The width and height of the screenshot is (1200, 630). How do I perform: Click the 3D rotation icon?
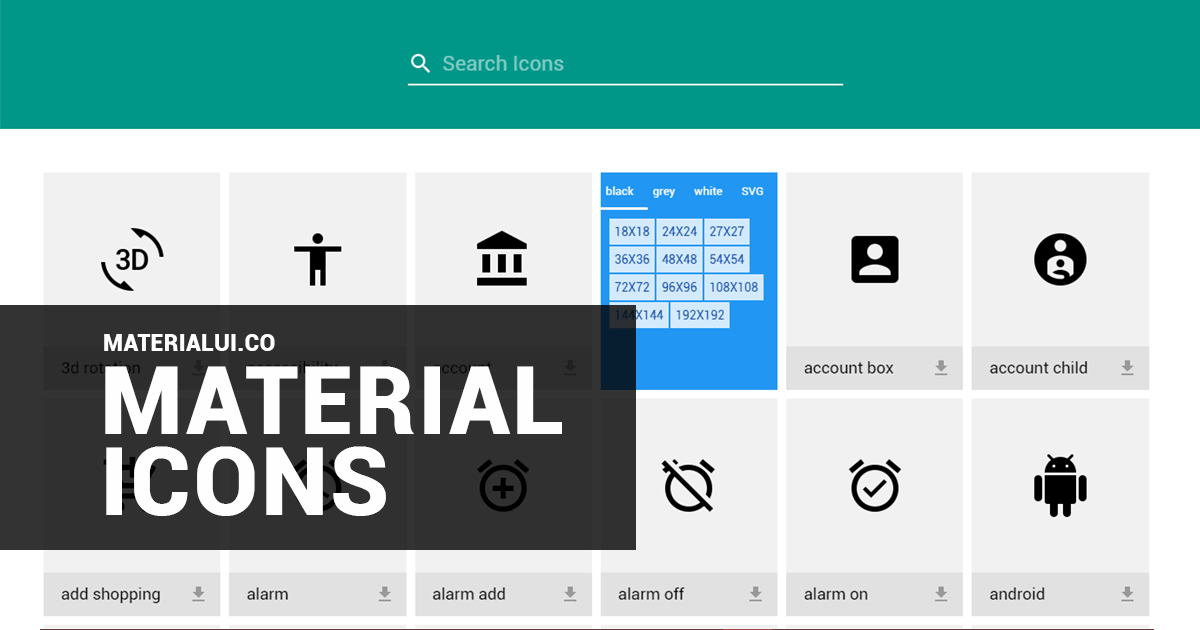(x=131, y=260)
